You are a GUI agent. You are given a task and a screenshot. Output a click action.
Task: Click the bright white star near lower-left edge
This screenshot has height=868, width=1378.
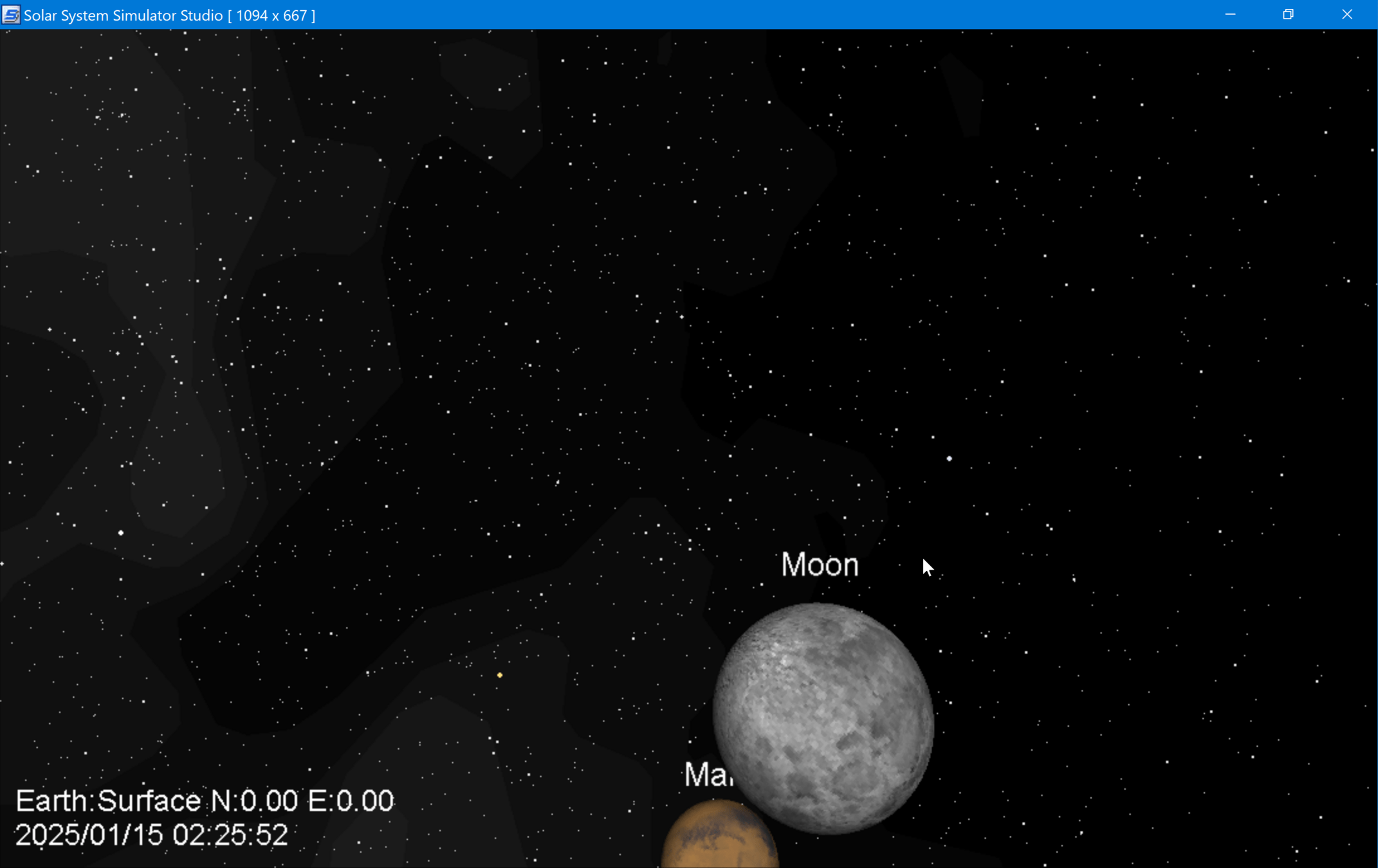120,532
